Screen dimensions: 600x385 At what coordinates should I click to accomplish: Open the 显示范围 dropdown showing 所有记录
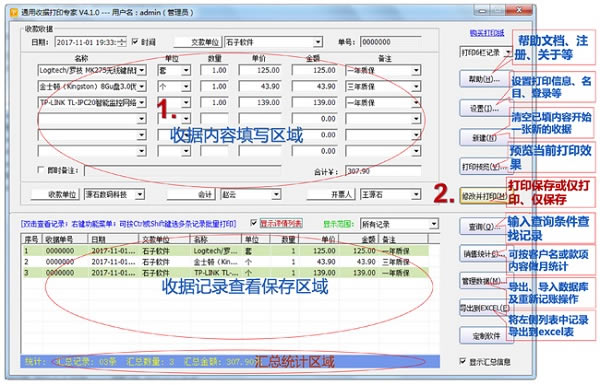click(433, 224)
